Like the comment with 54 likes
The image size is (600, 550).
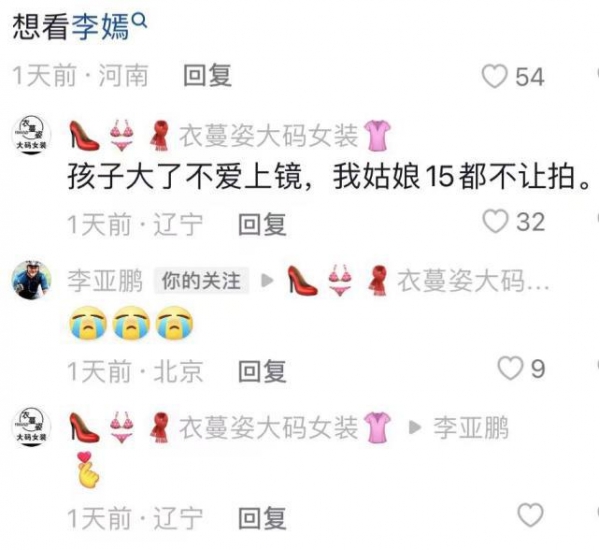495,76
